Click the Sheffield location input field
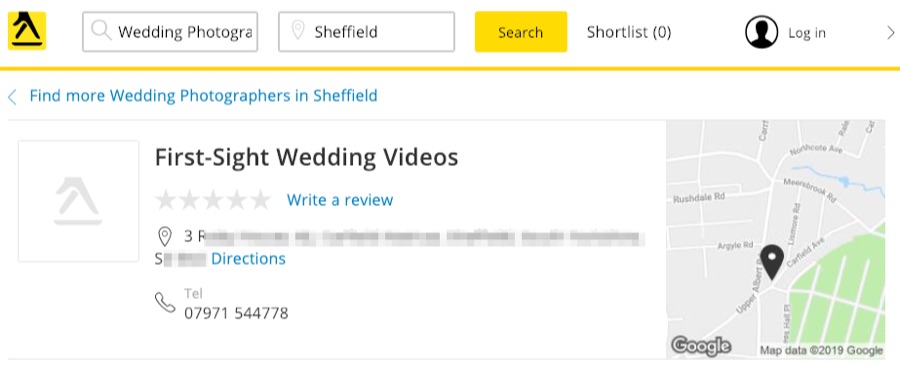 coord(367,32)
